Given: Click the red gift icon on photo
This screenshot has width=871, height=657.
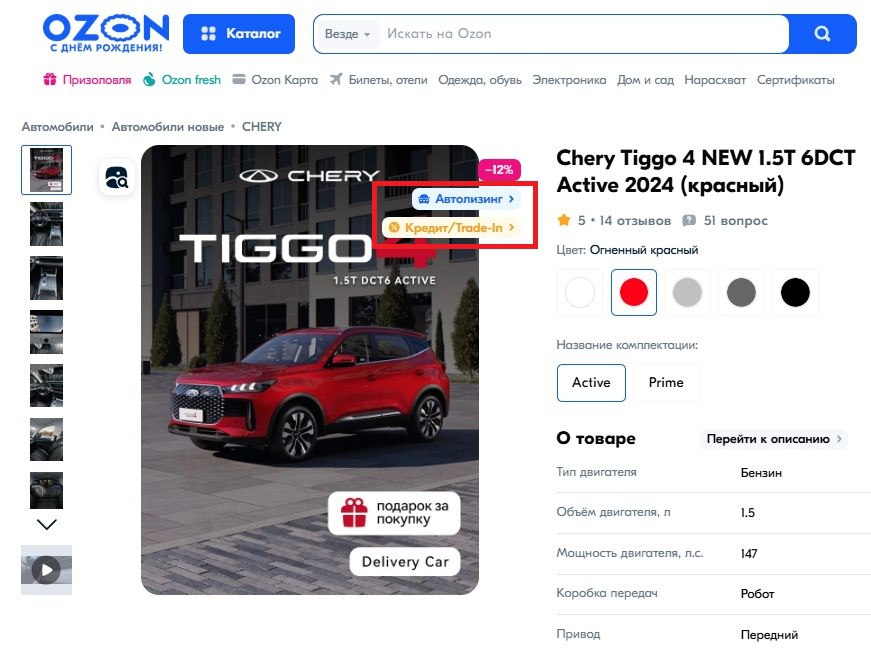Looking at the screenshot, I should pos(354,513).
